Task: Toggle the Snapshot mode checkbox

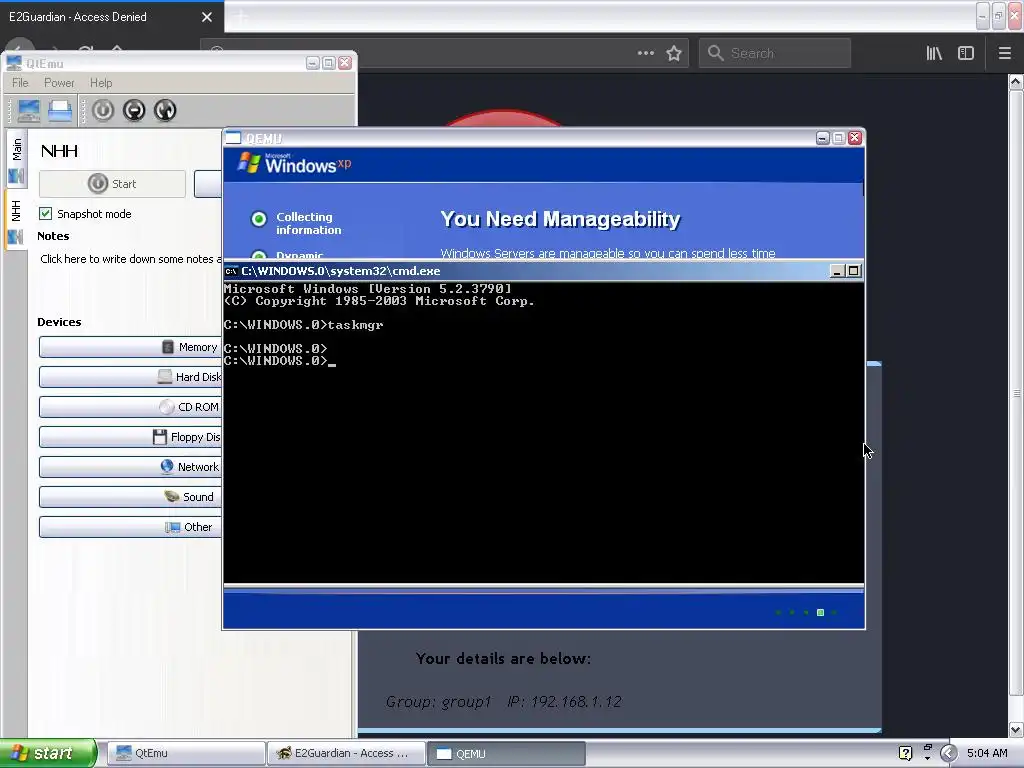Action: [46, 214]
